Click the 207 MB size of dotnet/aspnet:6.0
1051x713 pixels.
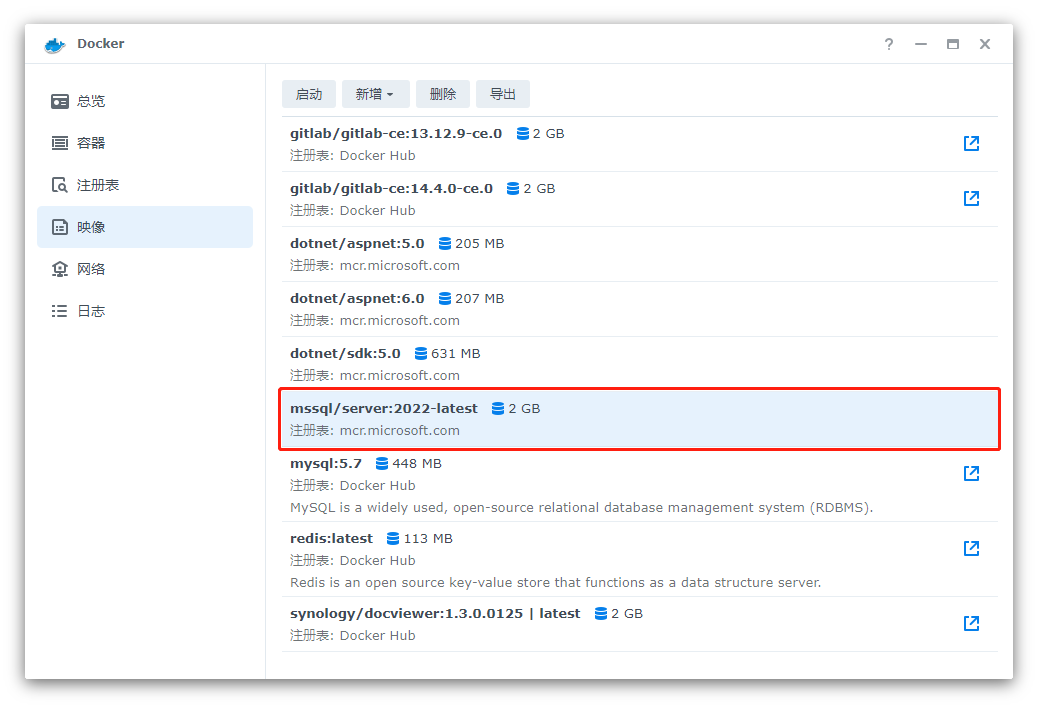[x=480, y=299]
